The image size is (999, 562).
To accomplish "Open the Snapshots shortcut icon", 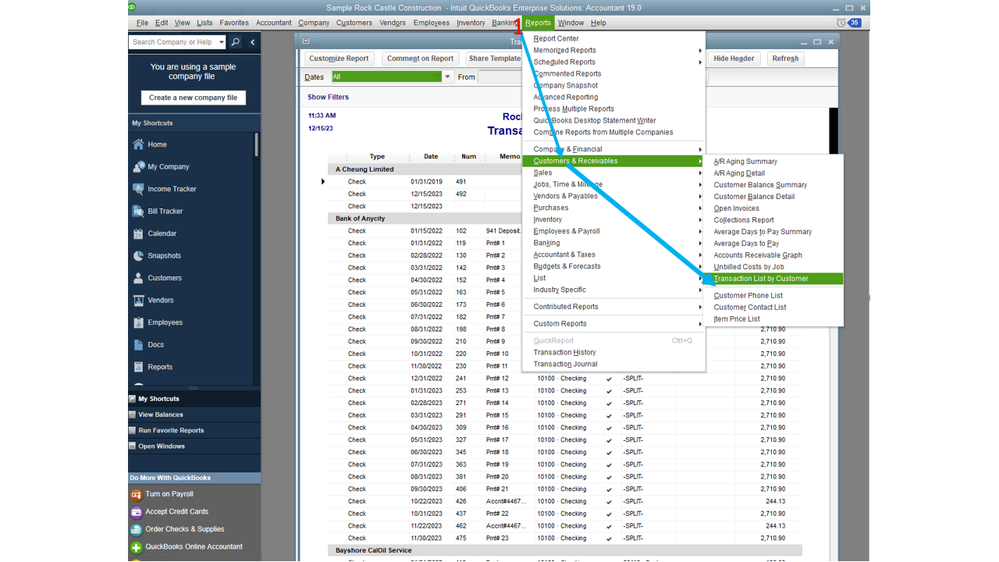I will click(138, 256).
